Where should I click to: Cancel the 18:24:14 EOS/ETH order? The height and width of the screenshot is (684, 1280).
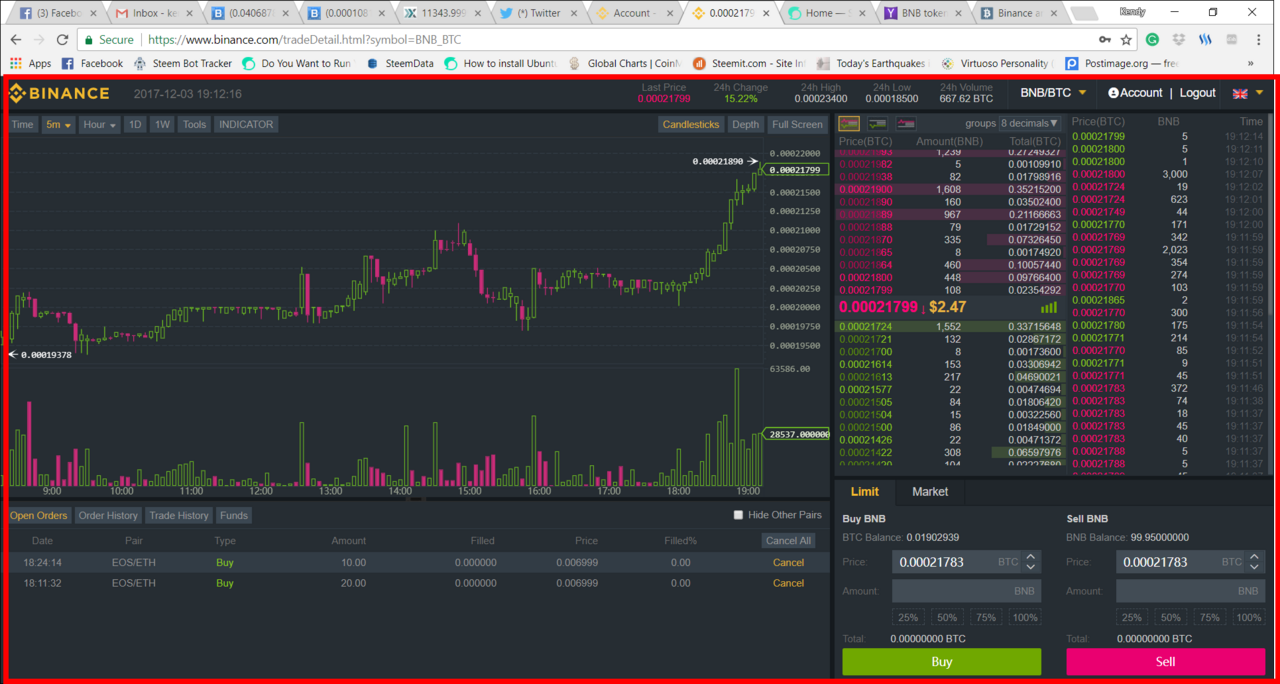coord(788,562)
